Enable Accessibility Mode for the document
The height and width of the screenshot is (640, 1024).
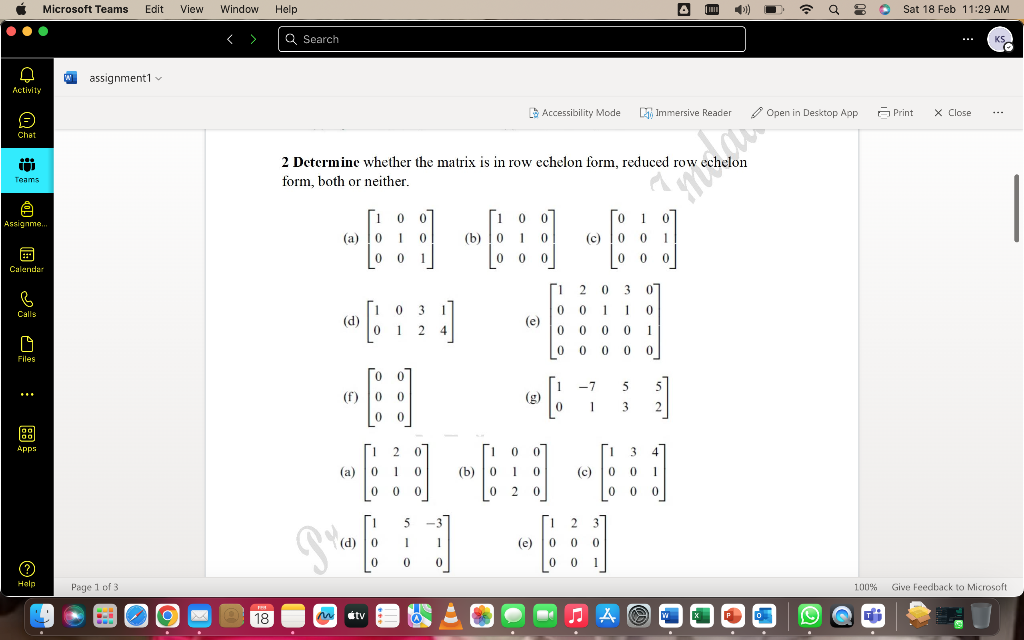pyautogui.click(x=575, y=113)
